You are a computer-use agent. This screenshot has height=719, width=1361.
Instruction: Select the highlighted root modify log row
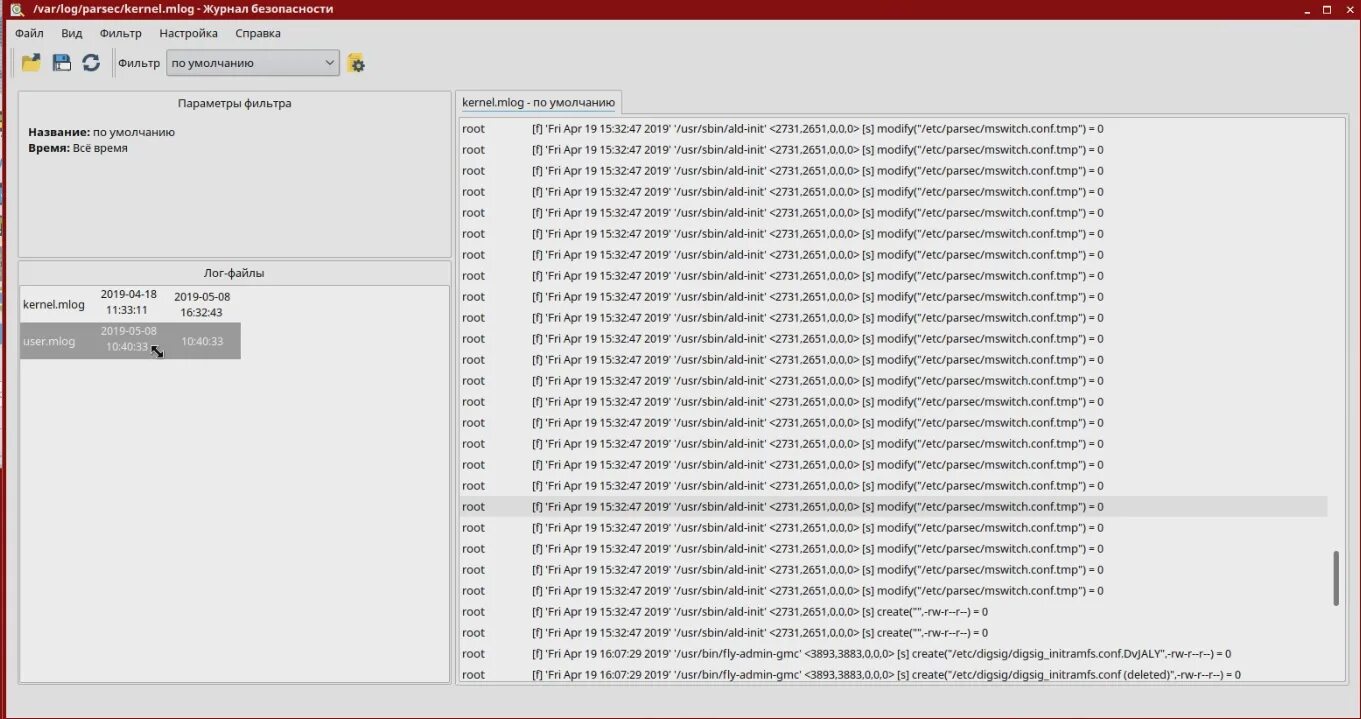893,507
